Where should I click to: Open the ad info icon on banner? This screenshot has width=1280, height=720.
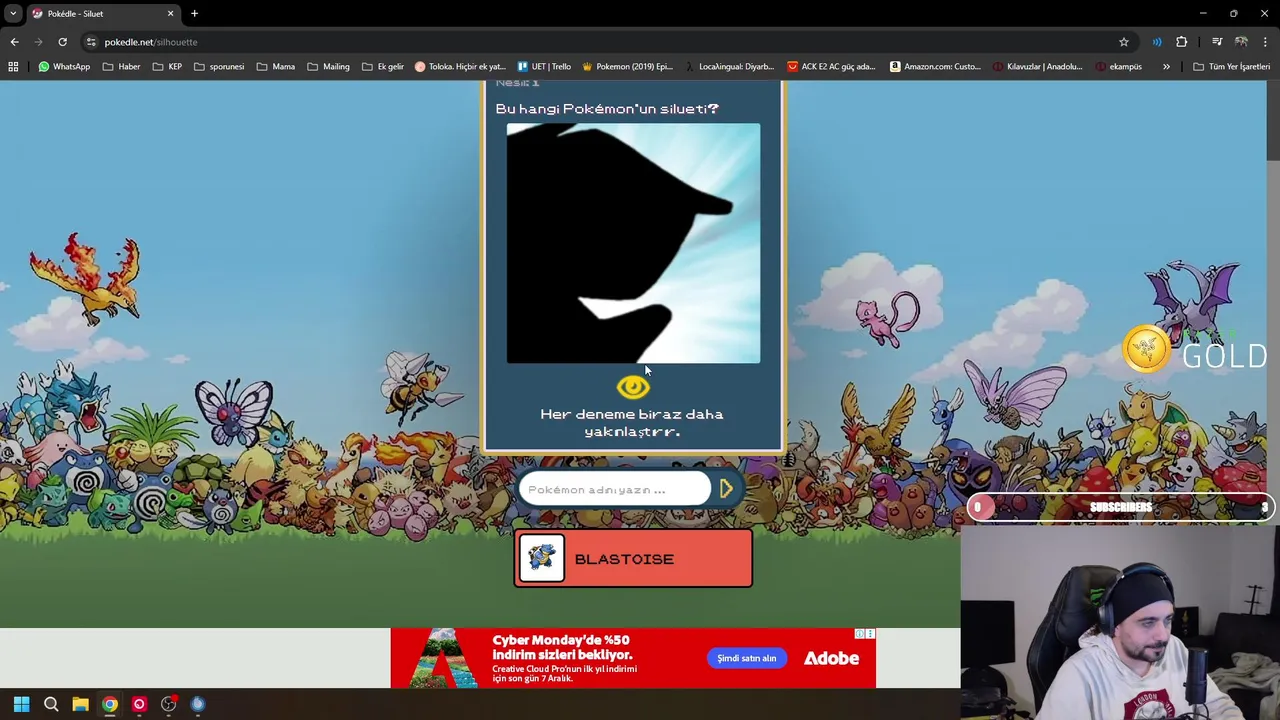859,634
